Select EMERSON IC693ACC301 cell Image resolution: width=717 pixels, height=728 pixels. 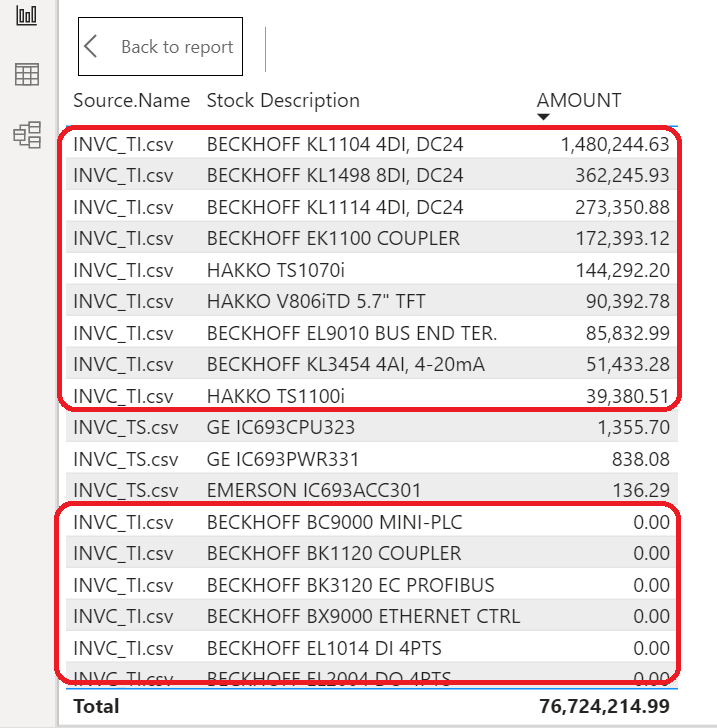313,490
